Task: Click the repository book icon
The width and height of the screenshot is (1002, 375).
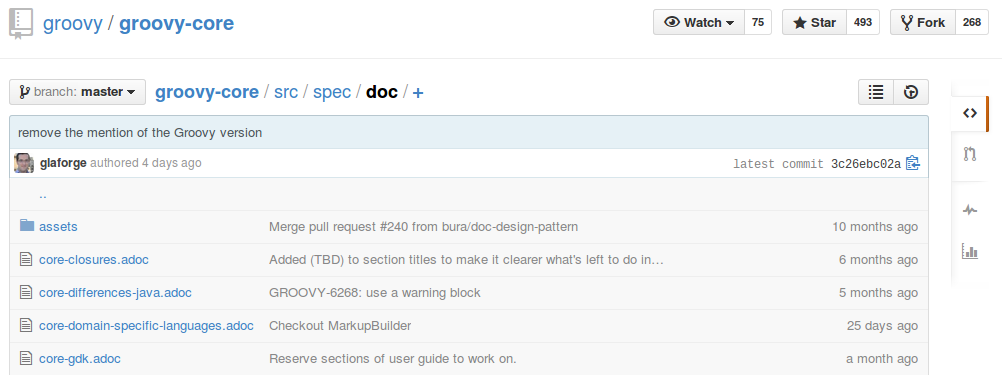Action: tap(20, 24)
